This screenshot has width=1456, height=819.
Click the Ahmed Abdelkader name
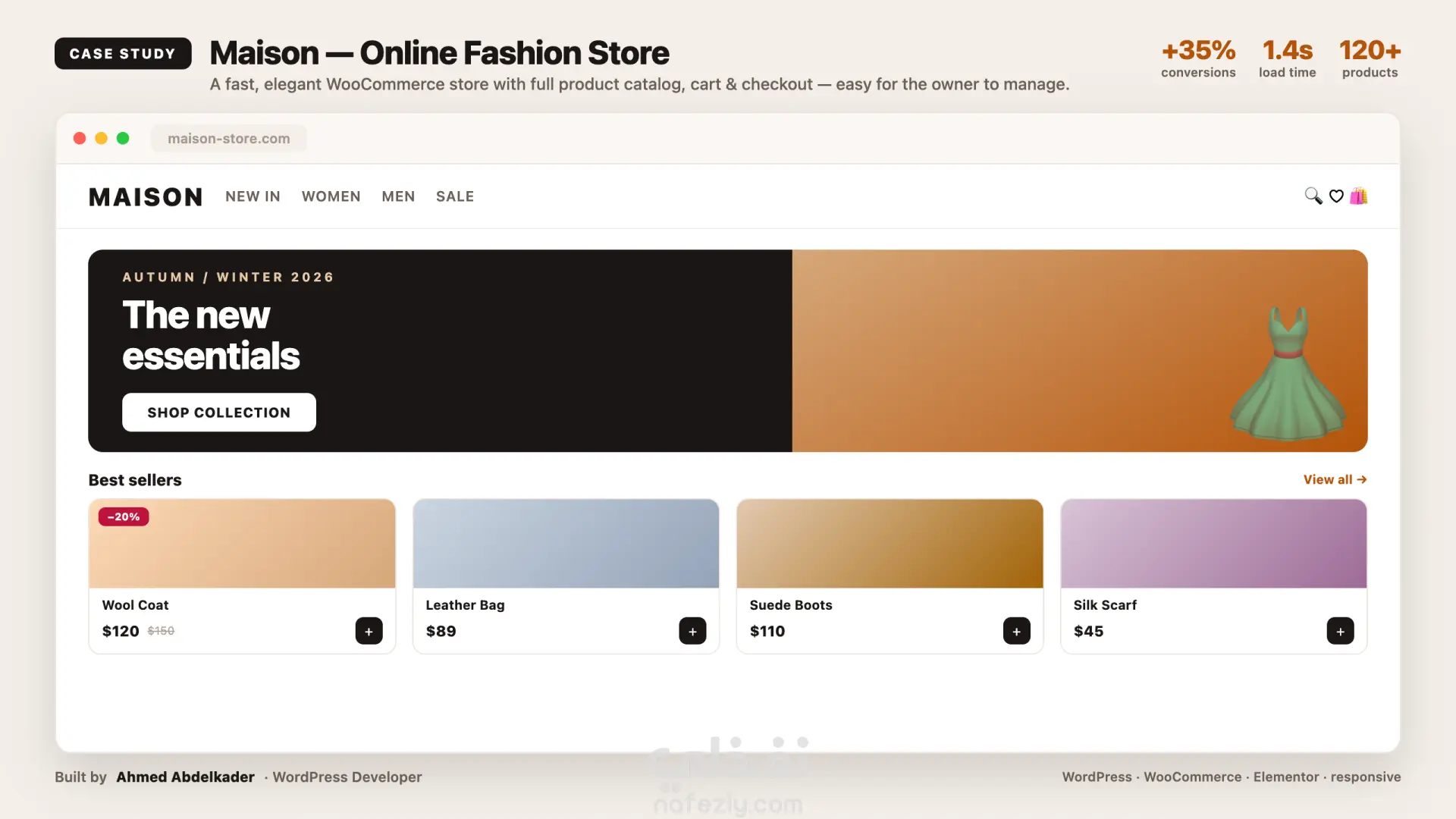[185, 777]
